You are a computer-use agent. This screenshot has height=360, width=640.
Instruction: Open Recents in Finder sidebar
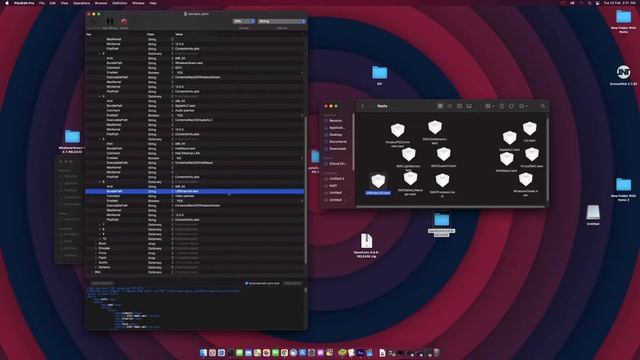(x=336, y=121)
